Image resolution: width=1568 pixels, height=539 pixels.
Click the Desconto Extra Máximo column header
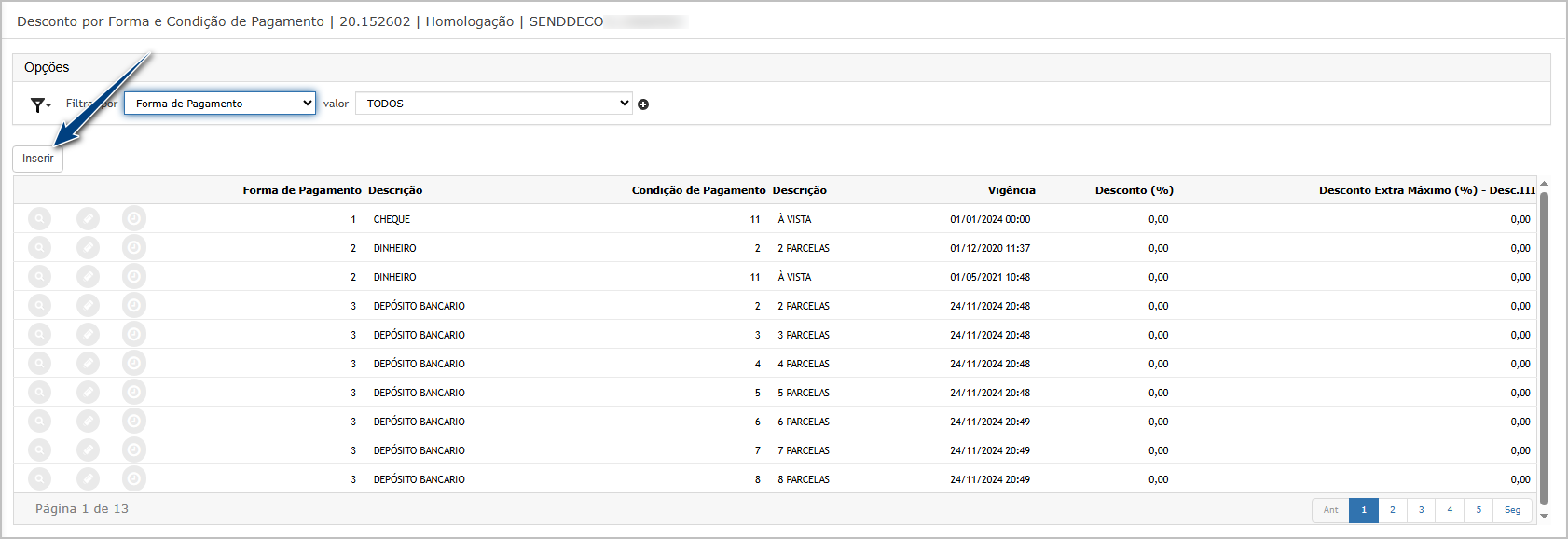click(x=1427, y=190)
